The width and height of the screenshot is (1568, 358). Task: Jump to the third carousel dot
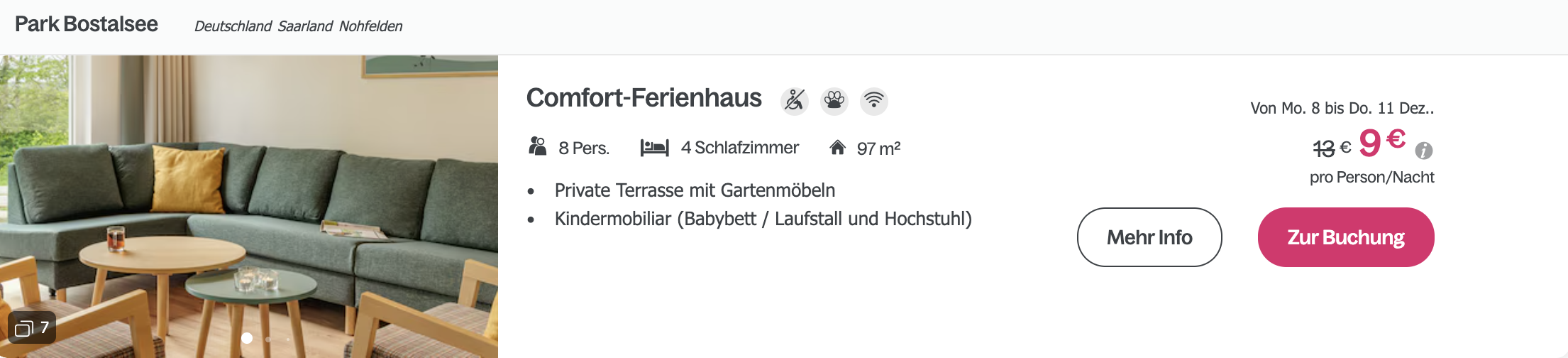coord(287,339)
